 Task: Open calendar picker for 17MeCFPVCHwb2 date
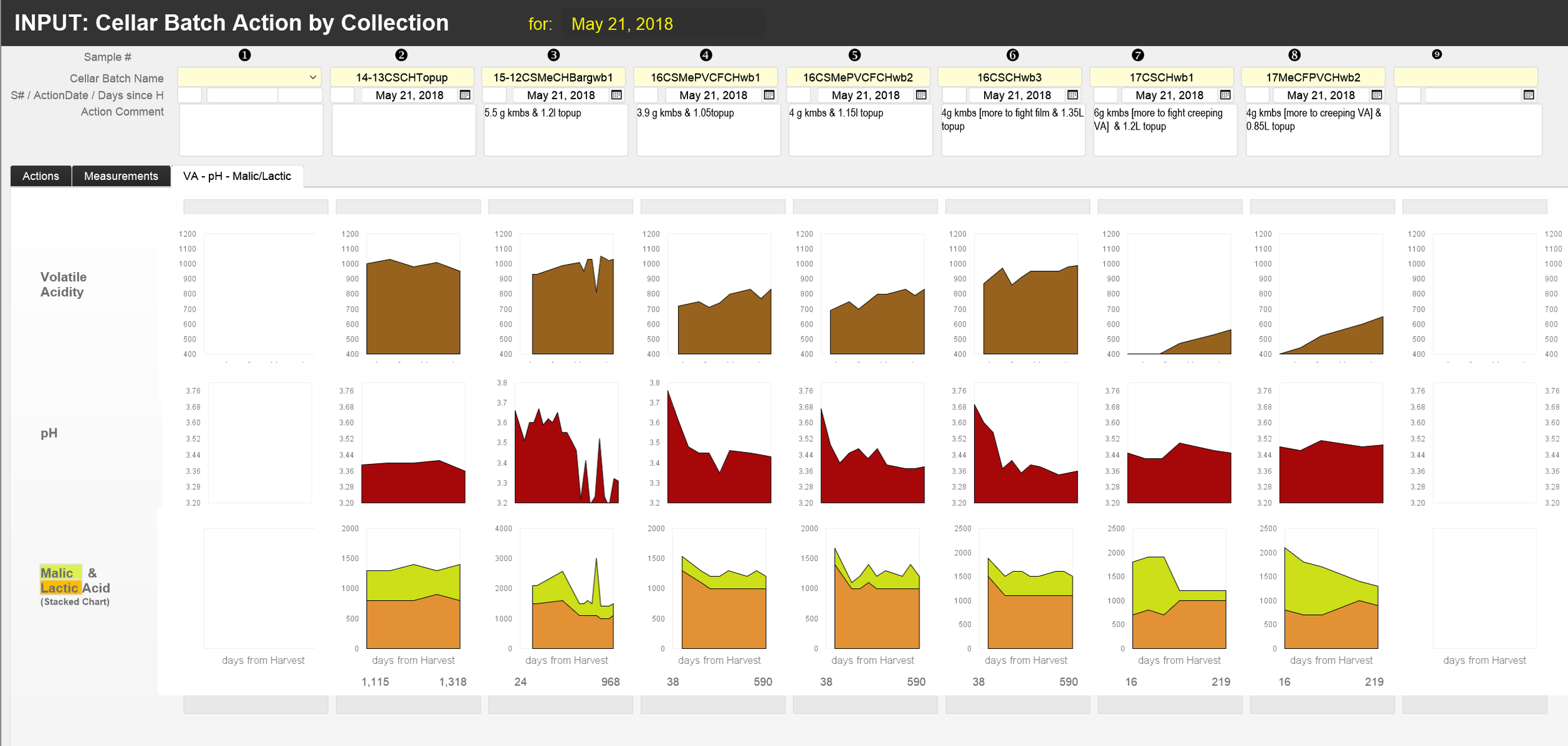click(x=1377, y=95)
